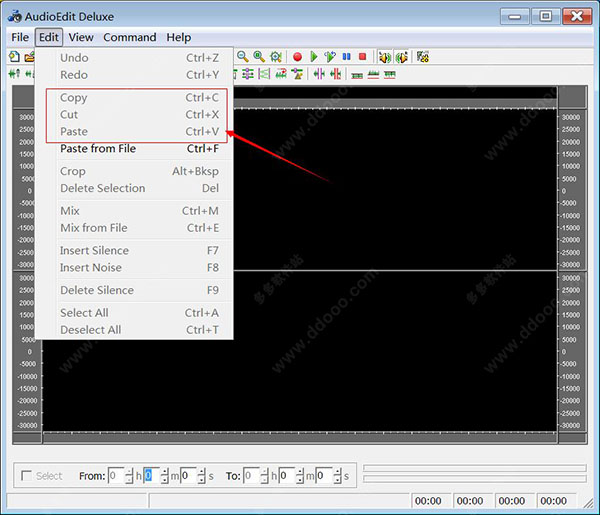Open the View menu

[81, 37]
